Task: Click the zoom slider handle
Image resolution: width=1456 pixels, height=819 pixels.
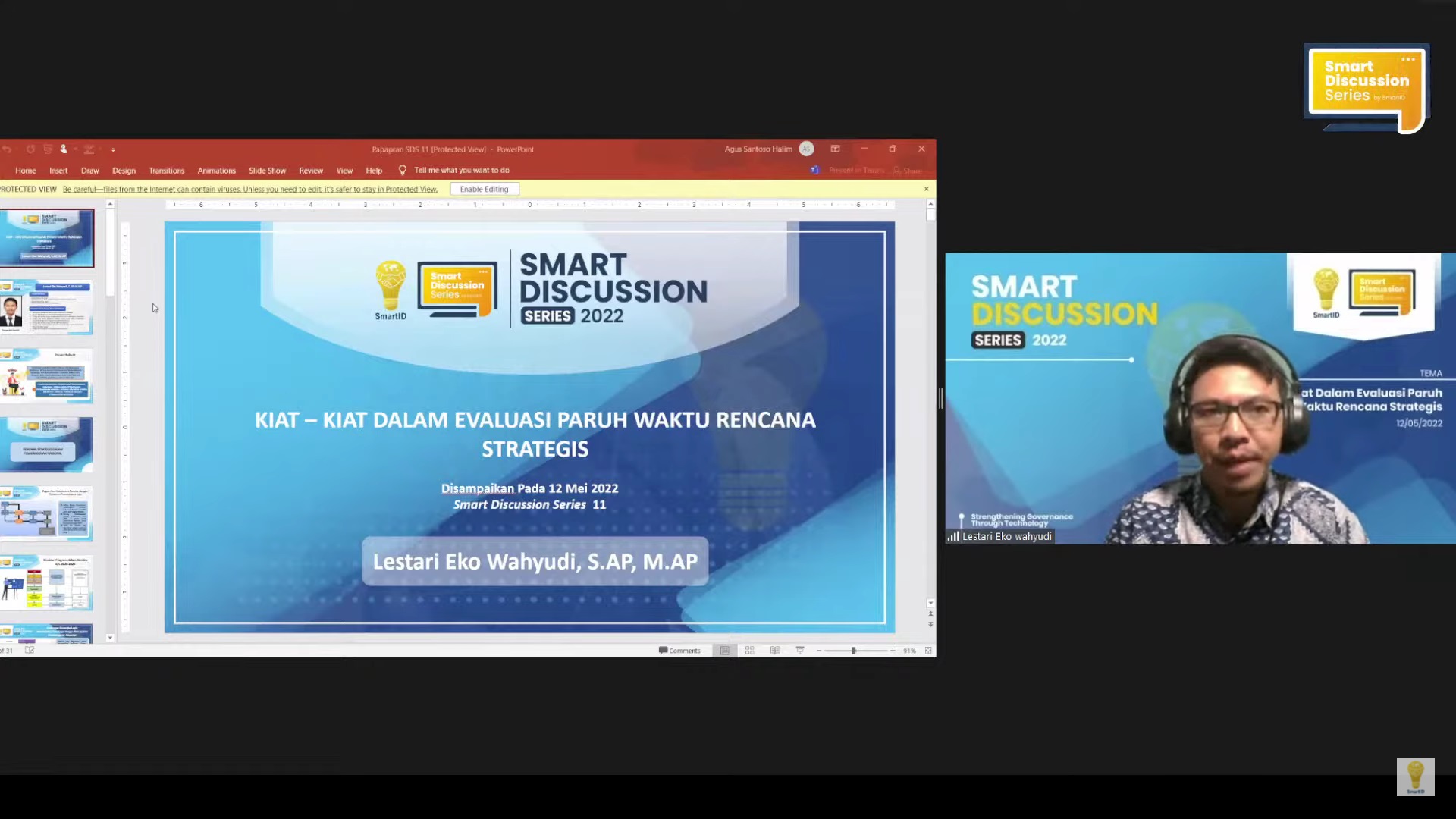Action: (x=853, y=651)
